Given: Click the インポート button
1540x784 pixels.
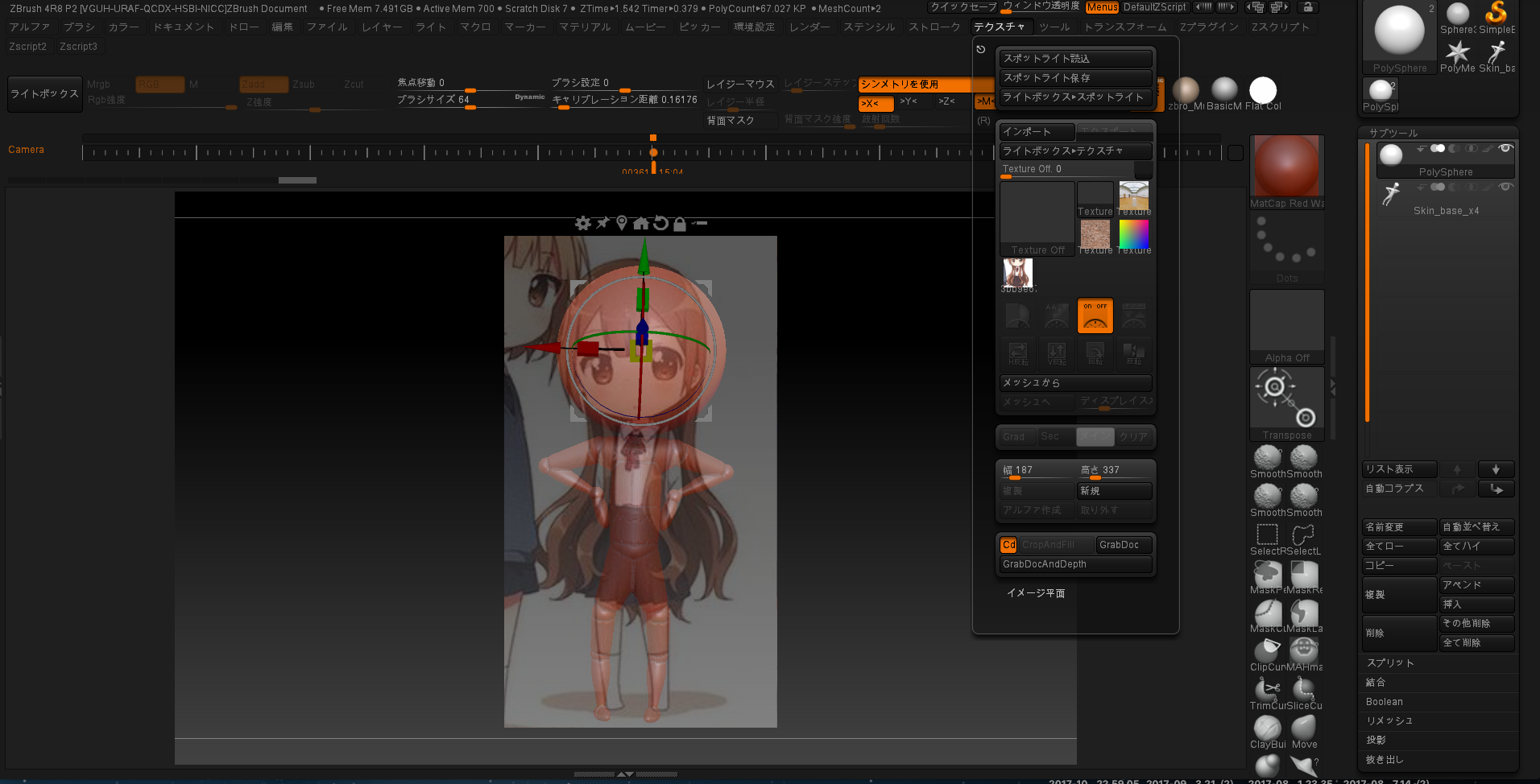Looking at the screenshot, I should [x=1036, y=131].
